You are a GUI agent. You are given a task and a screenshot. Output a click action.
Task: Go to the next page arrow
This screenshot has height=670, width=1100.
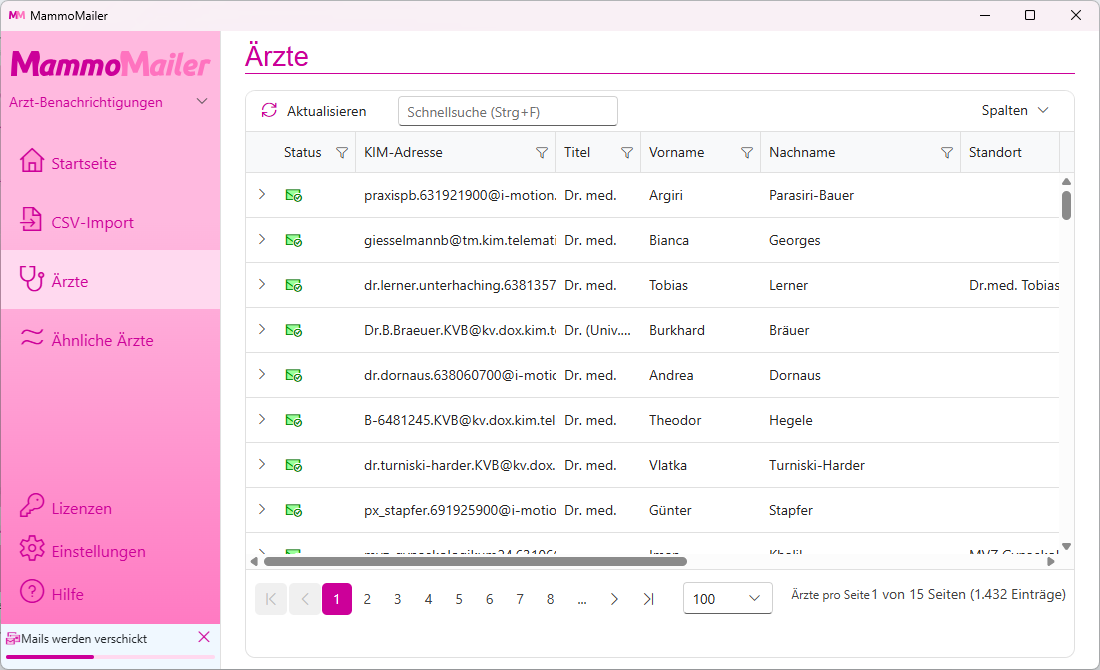click(x=614, y=599)
